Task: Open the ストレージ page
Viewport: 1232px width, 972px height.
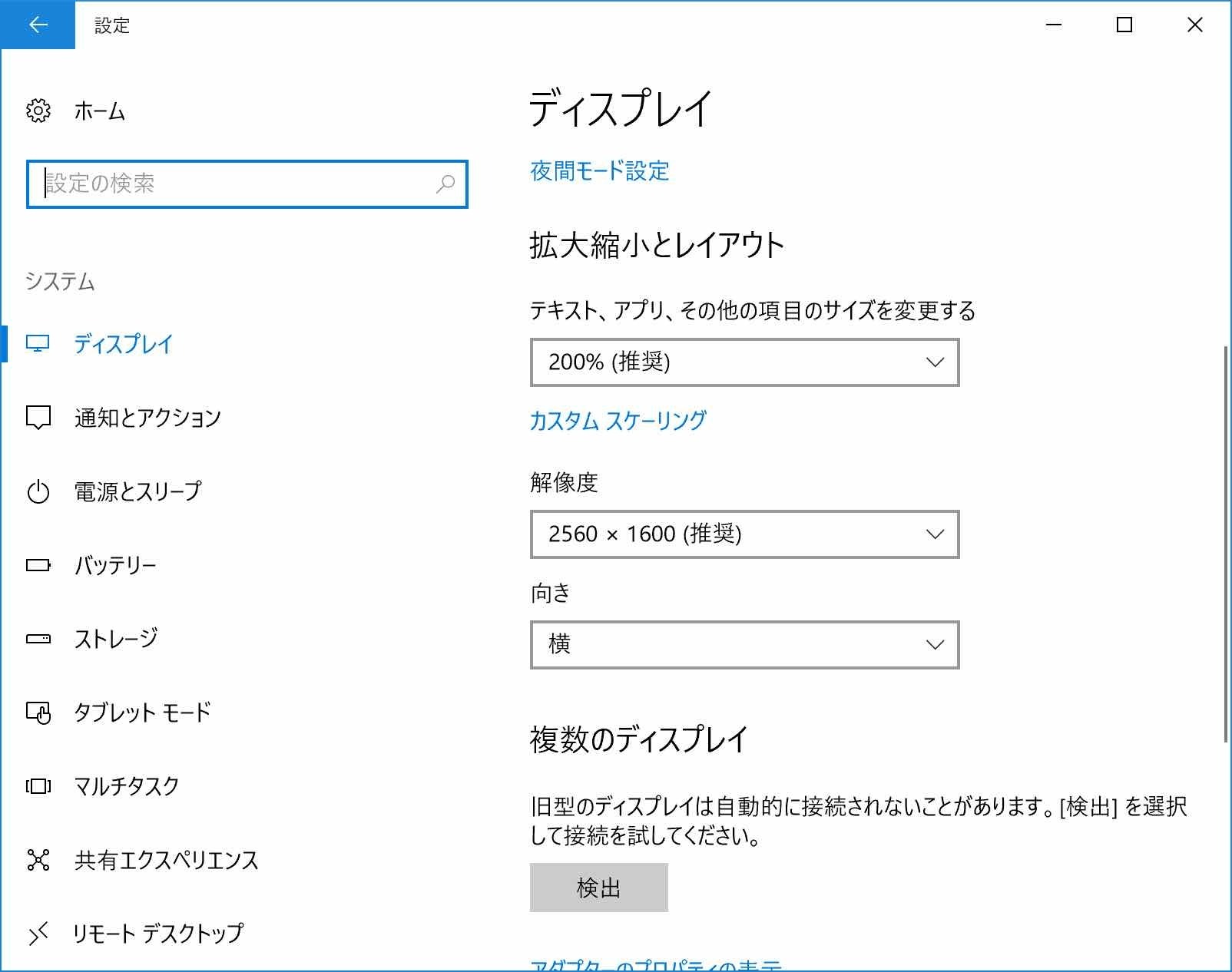Action: (x=116, y=639)
